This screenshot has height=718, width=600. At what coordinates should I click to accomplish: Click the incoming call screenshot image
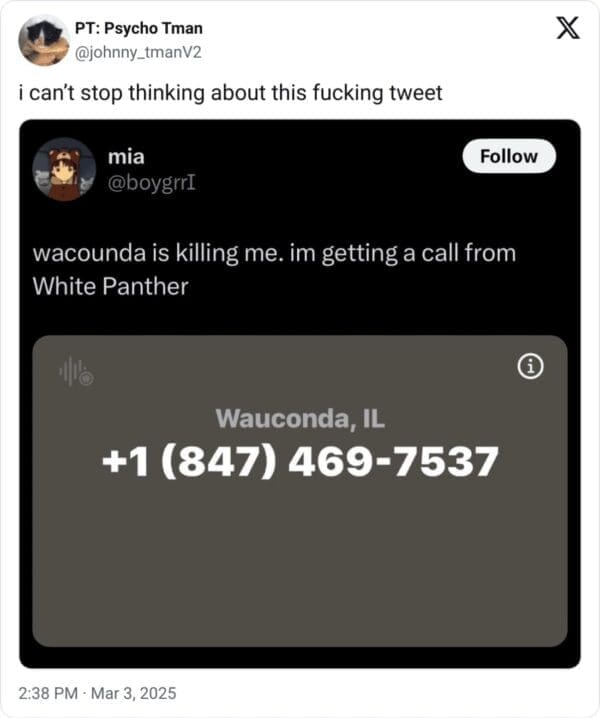click(x=300, y=491)
